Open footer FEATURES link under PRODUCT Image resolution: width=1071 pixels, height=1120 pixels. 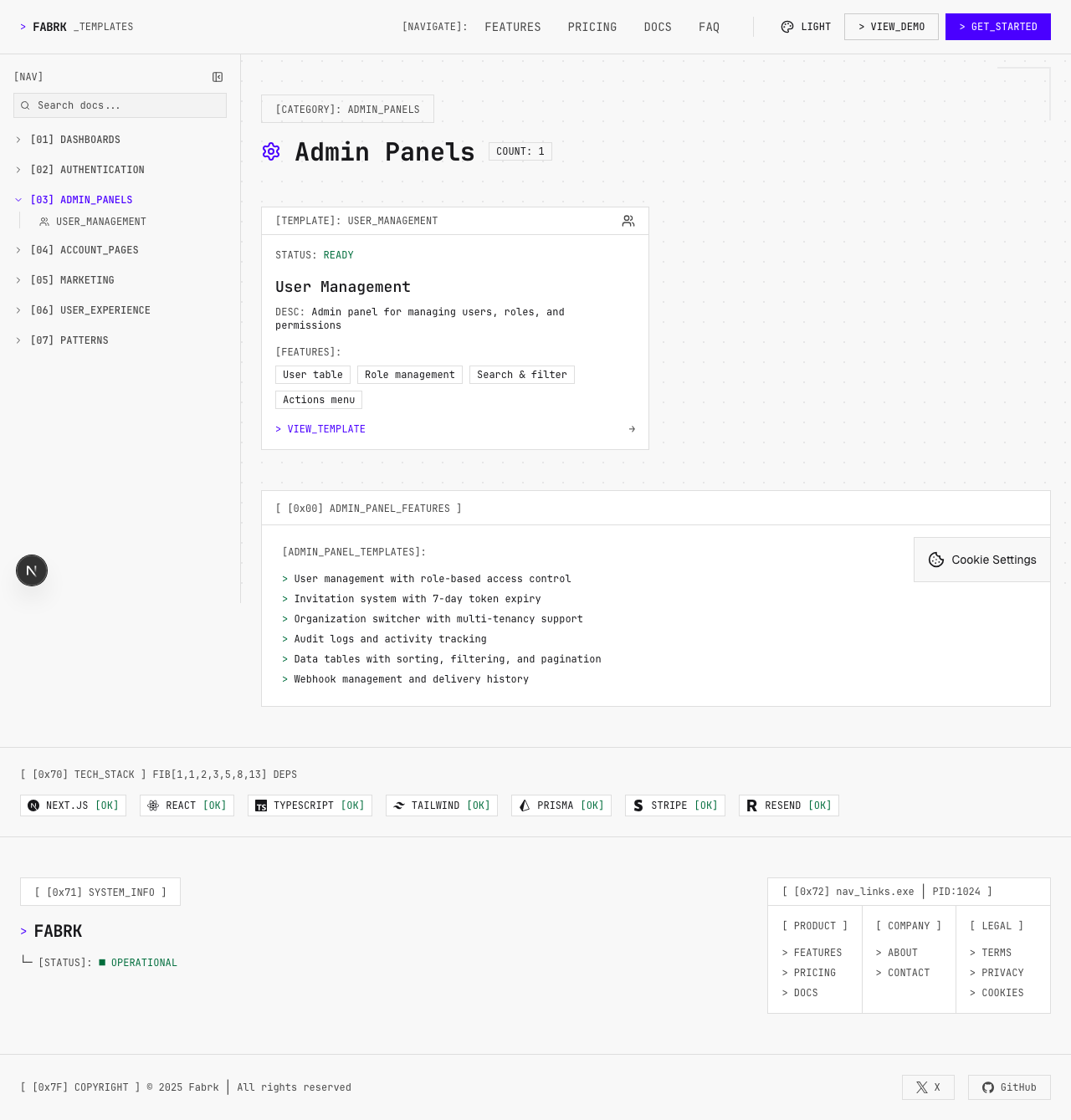pos(812,953)
